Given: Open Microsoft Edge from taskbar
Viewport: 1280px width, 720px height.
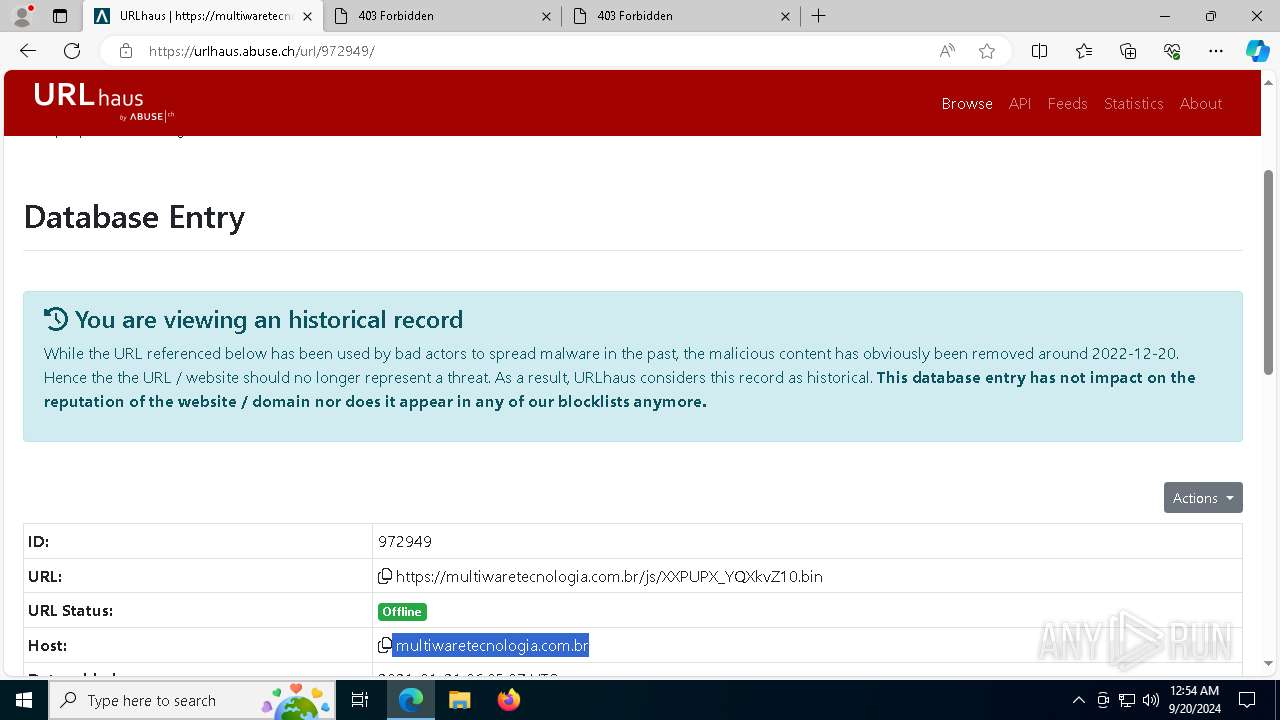Looking at the screenshot, I should point(411,700).
